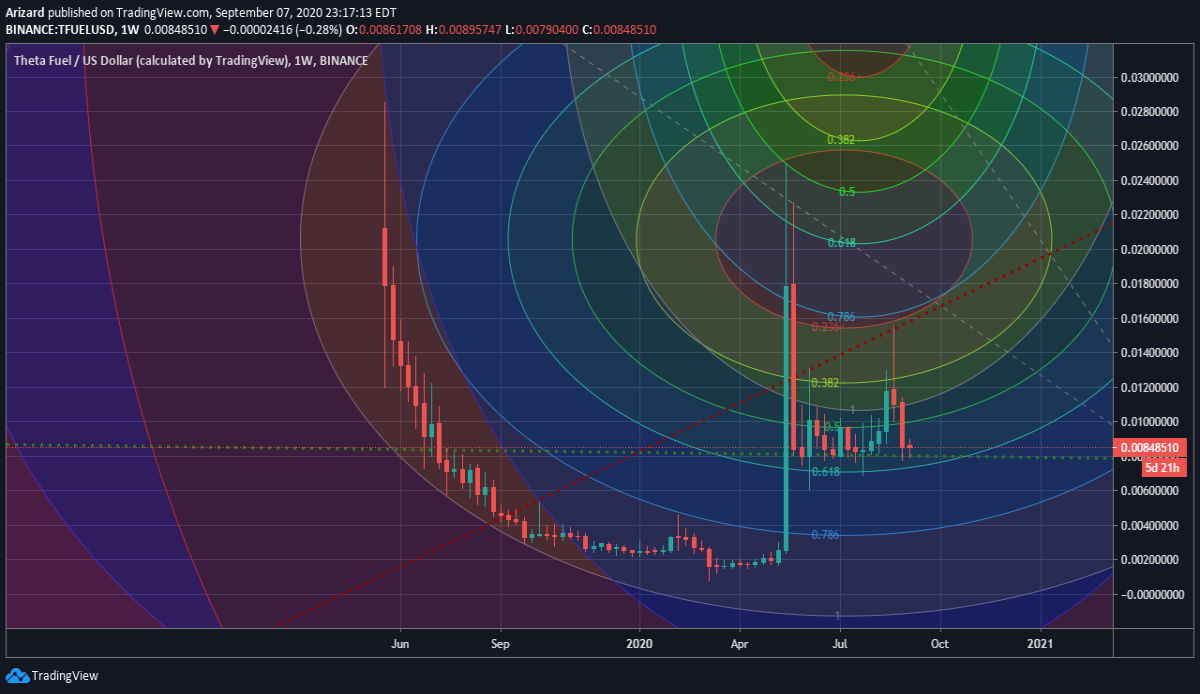The width and height of the screenshot is (1200, 694).
Task: Select the latest small candle beside price label
Action: (x=909, y=447)
